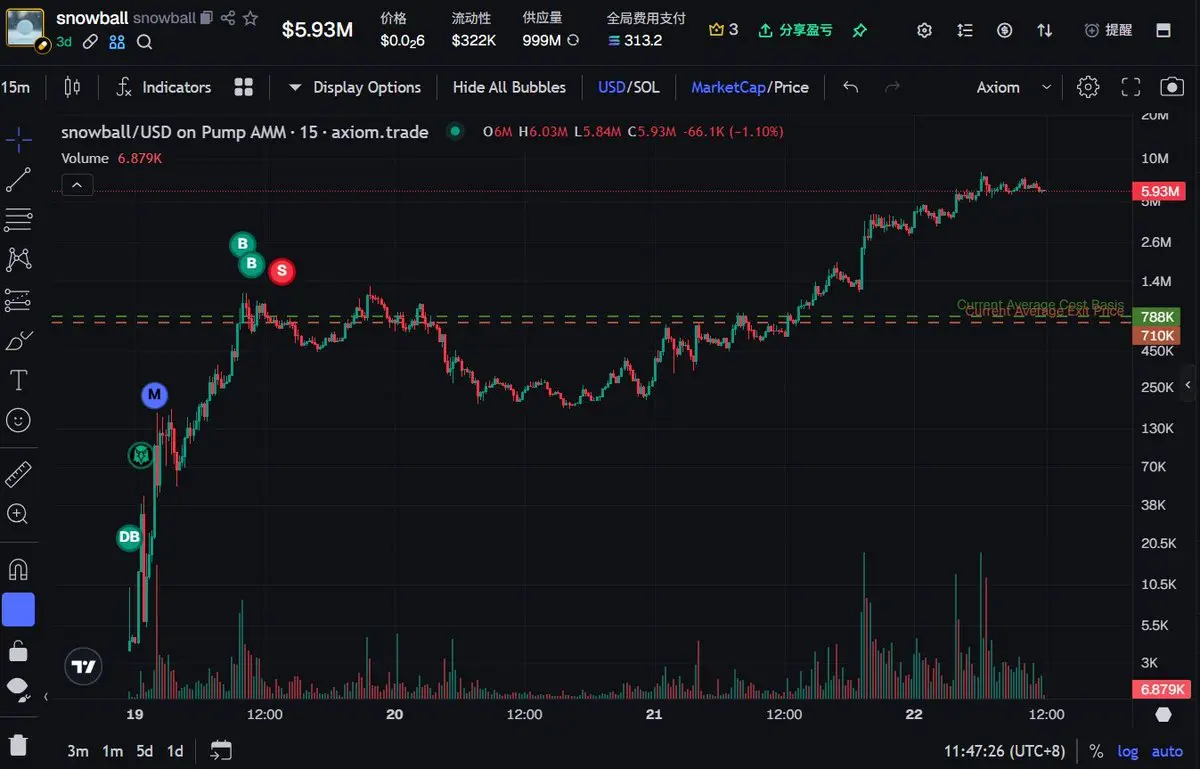Click the 提醒 alert button
This screenshot has width=1200, height=769.
point(1108,30)
